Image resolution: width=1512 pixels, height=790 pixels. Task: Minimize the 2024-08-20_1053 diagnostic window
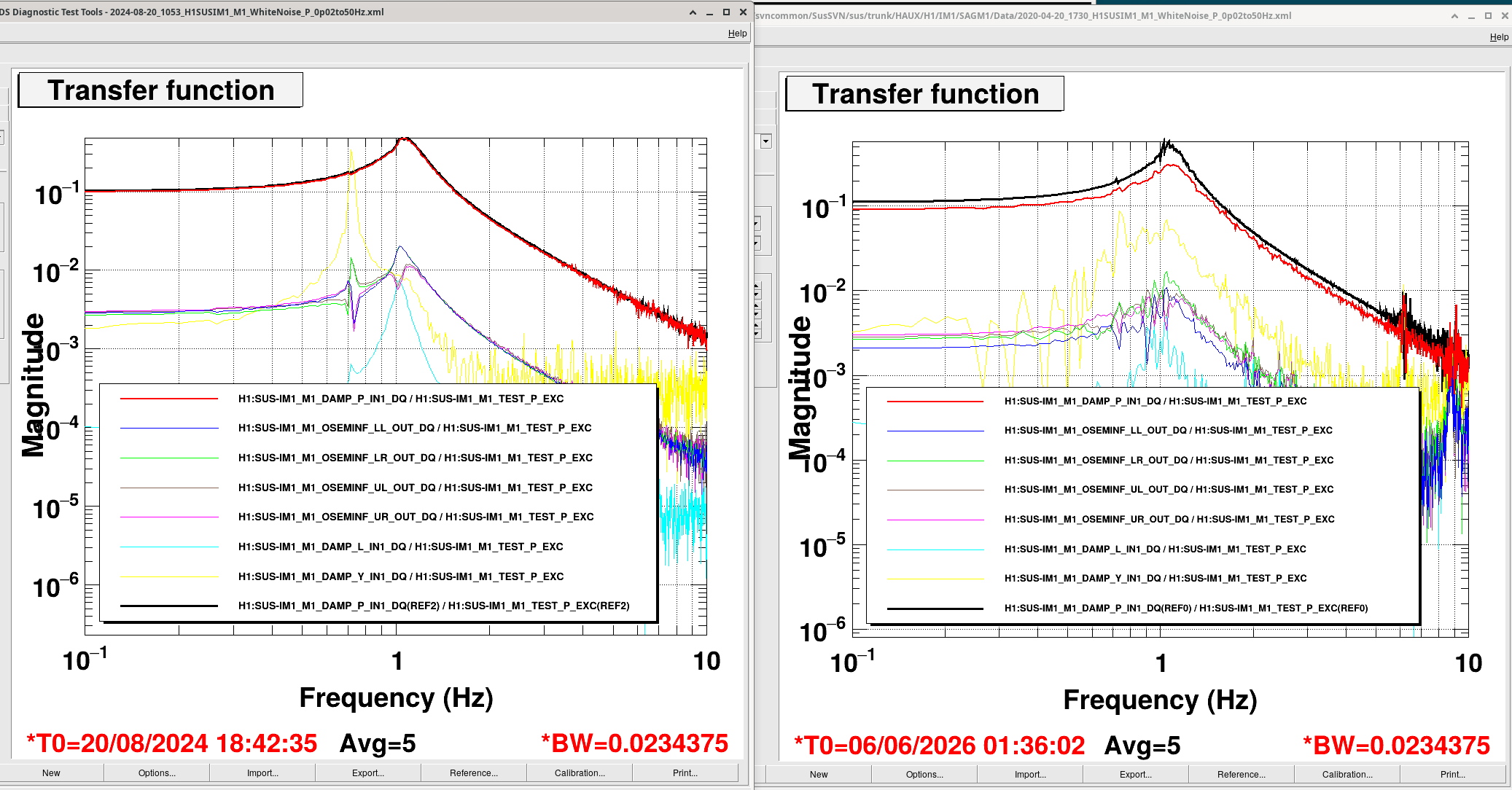pyautogui.click(x=709, y=12)
